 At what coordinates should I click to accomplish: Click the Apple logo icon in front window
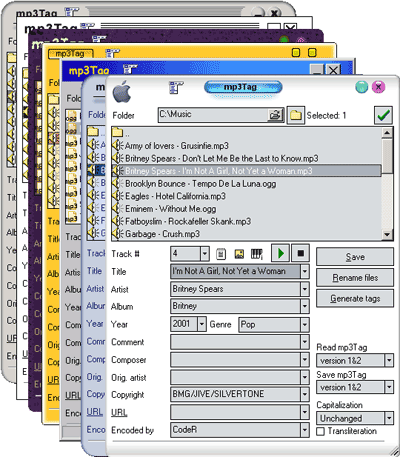pyautogui.click(x=122, y=92)
